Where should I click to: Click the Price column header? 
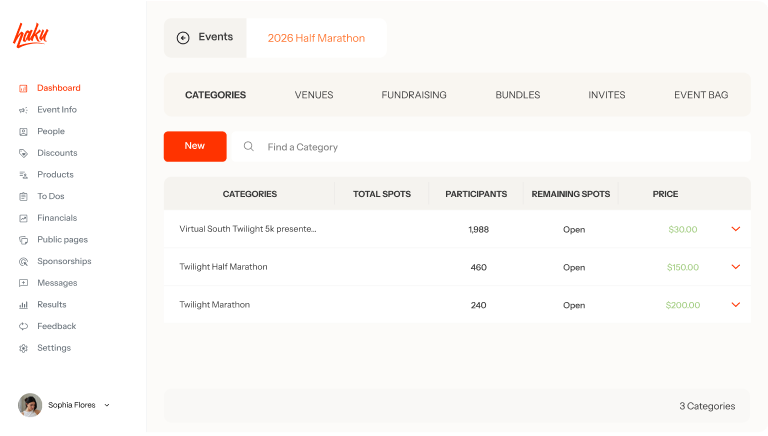[x=665, y=194]
